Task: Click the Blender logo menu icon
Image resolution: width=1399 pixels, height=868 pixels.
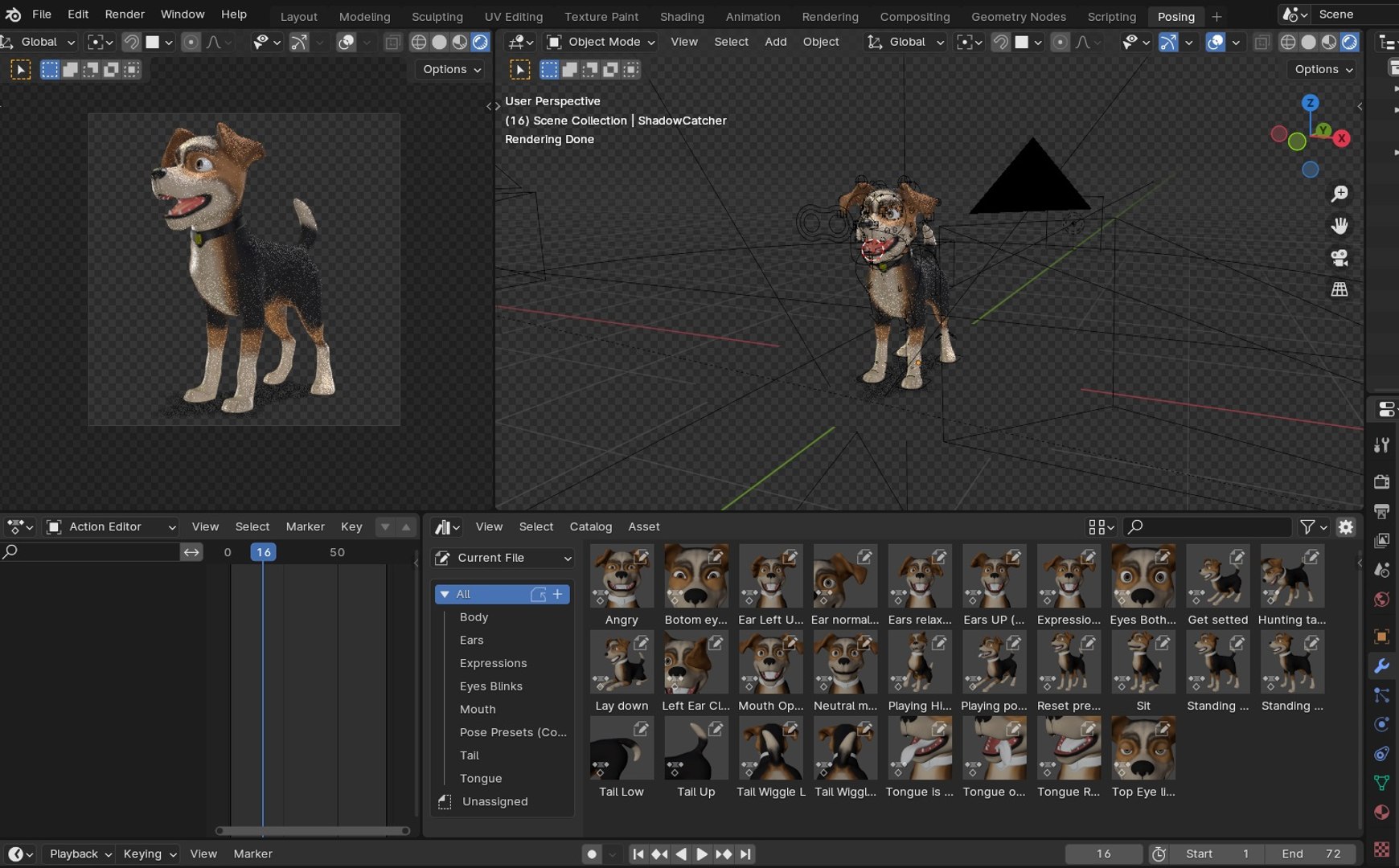Action: (13, 14)
